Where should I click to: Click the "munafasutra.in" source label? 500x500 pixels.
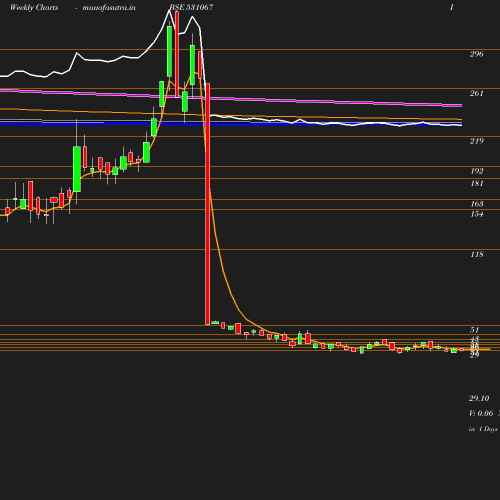[x=109, y=8]
